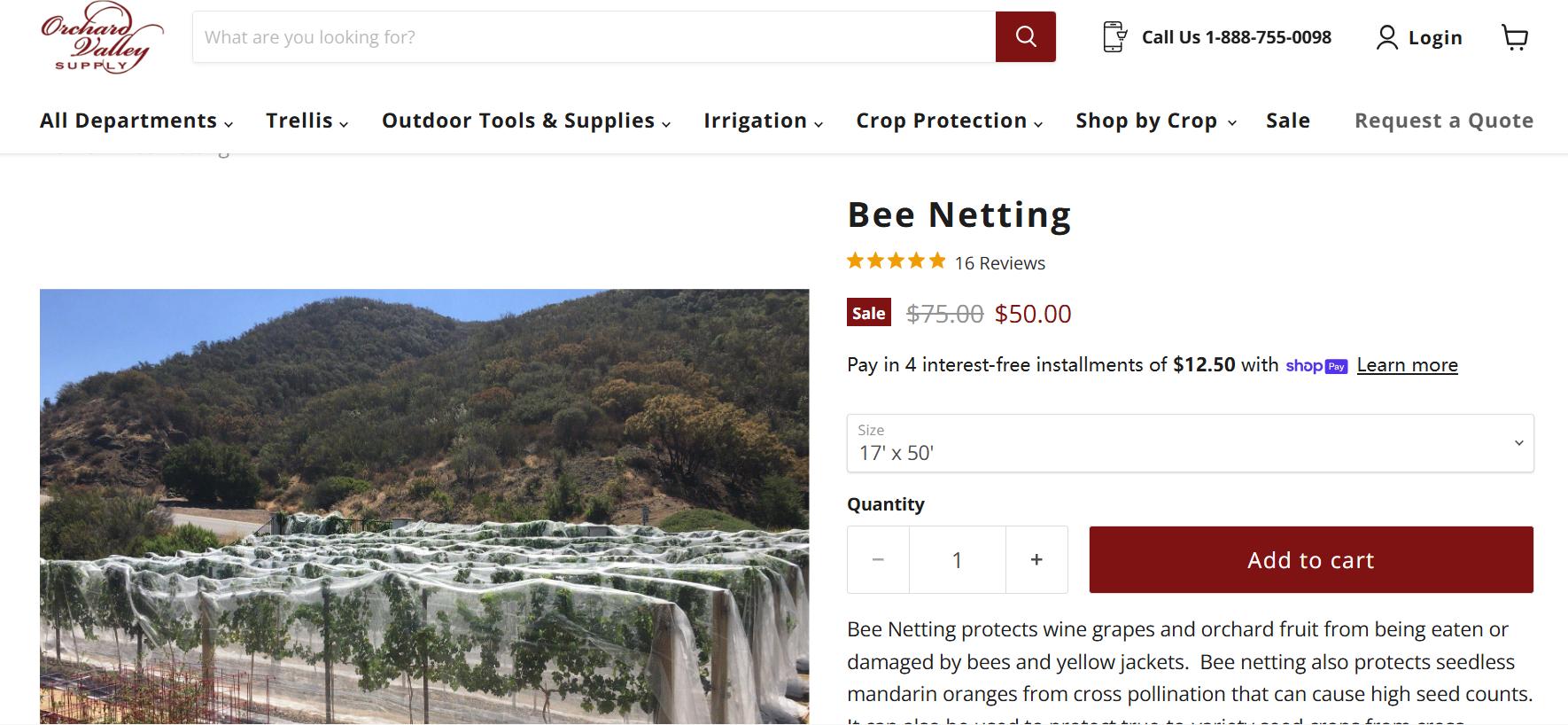Open the Size dropdown selector

[1190, 443]
